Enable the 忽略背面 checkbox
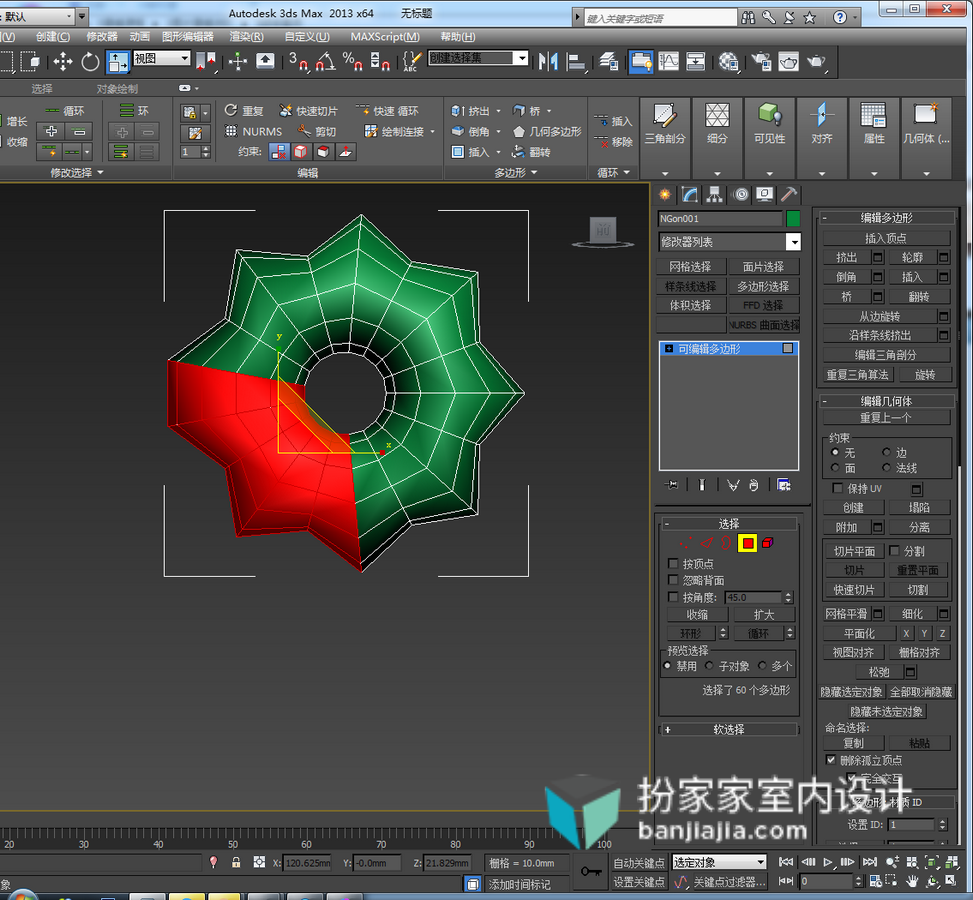Screen dimensions: 973x900 coord(673,580)
